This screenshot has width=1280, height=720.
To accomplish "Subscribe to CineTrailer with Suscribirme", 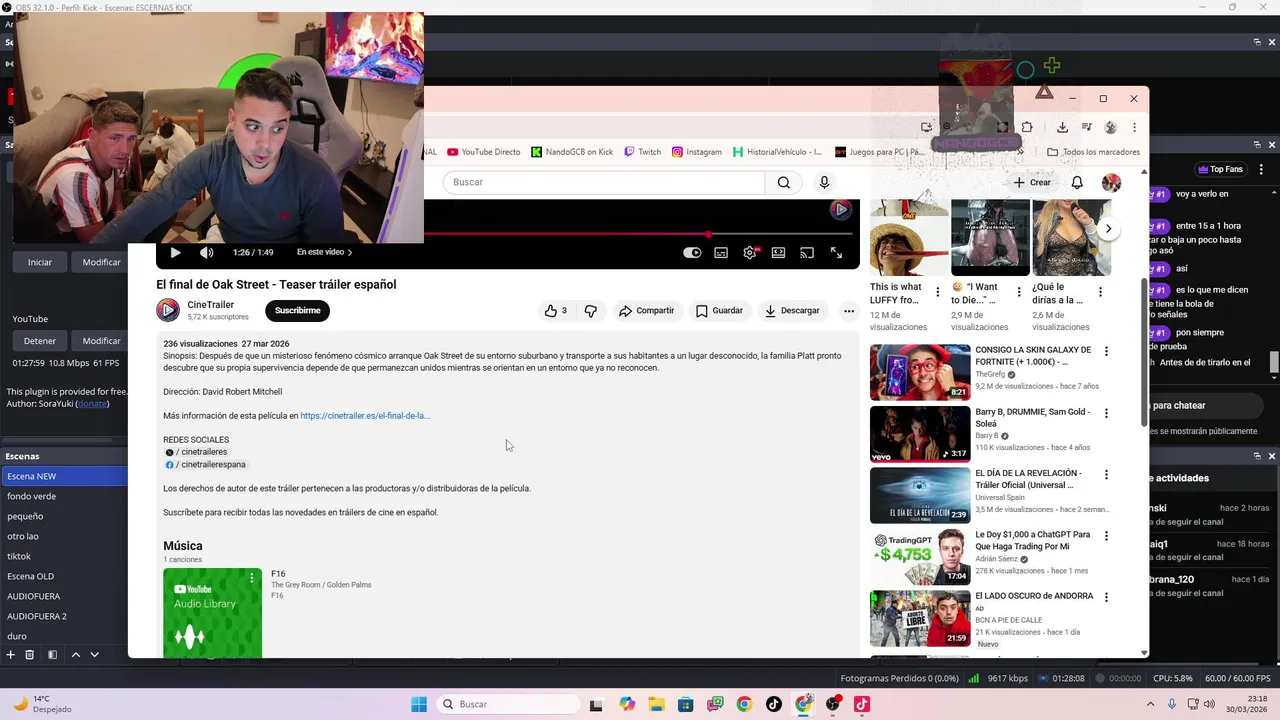I will 297,311.
